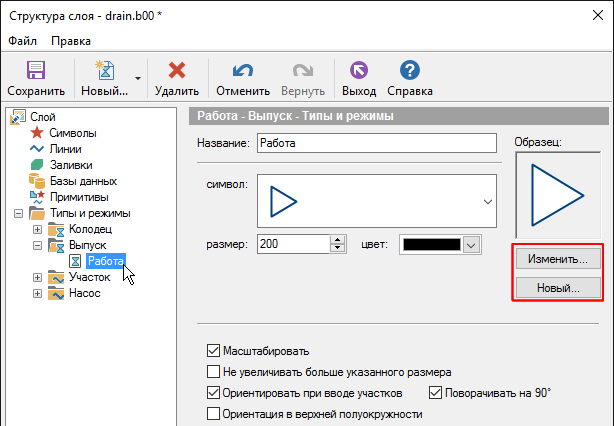Click the Выход exit icon
Screen dimensions: 614x426
tap(358, 71)
